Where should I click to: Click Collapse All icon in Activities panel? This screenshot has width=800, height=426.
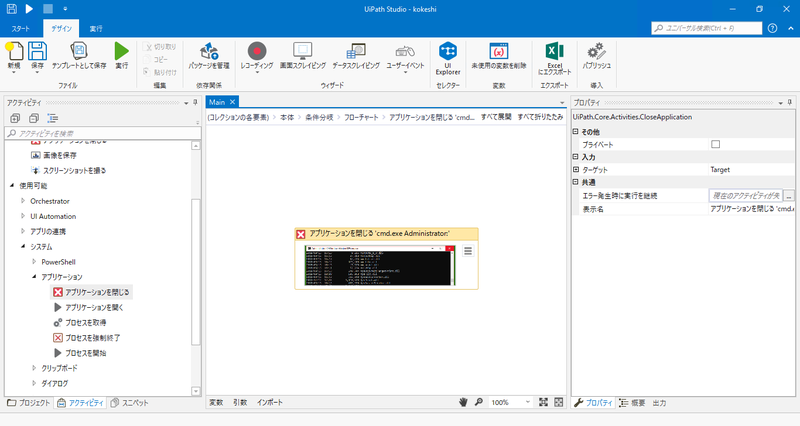(34, 118)
